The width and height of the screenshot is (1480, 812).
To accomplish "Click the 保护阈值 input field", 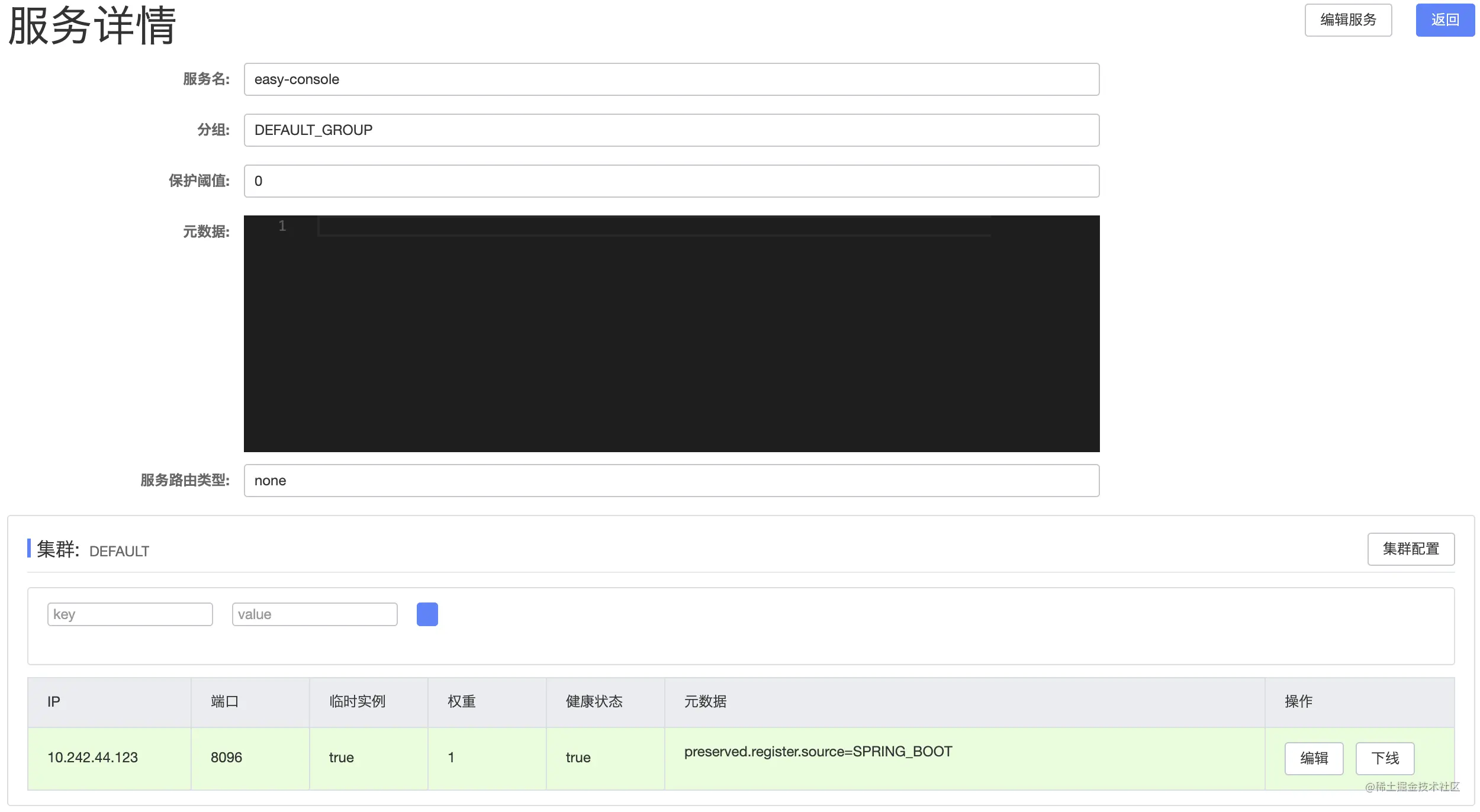I will tap(671, 181).
